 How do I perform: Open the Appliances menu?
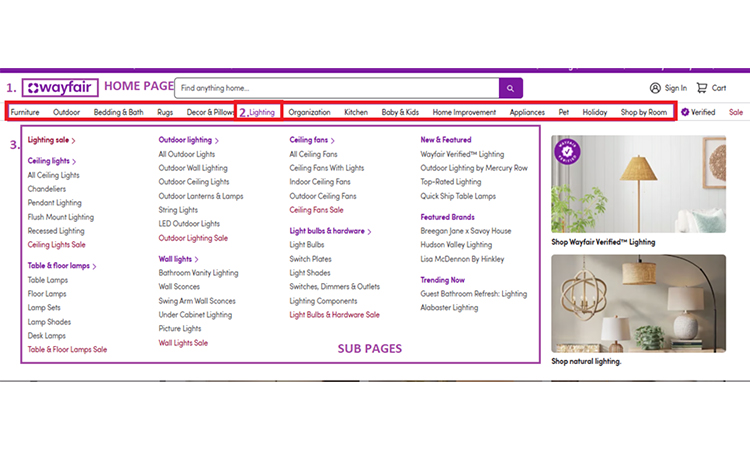[527, 112]
